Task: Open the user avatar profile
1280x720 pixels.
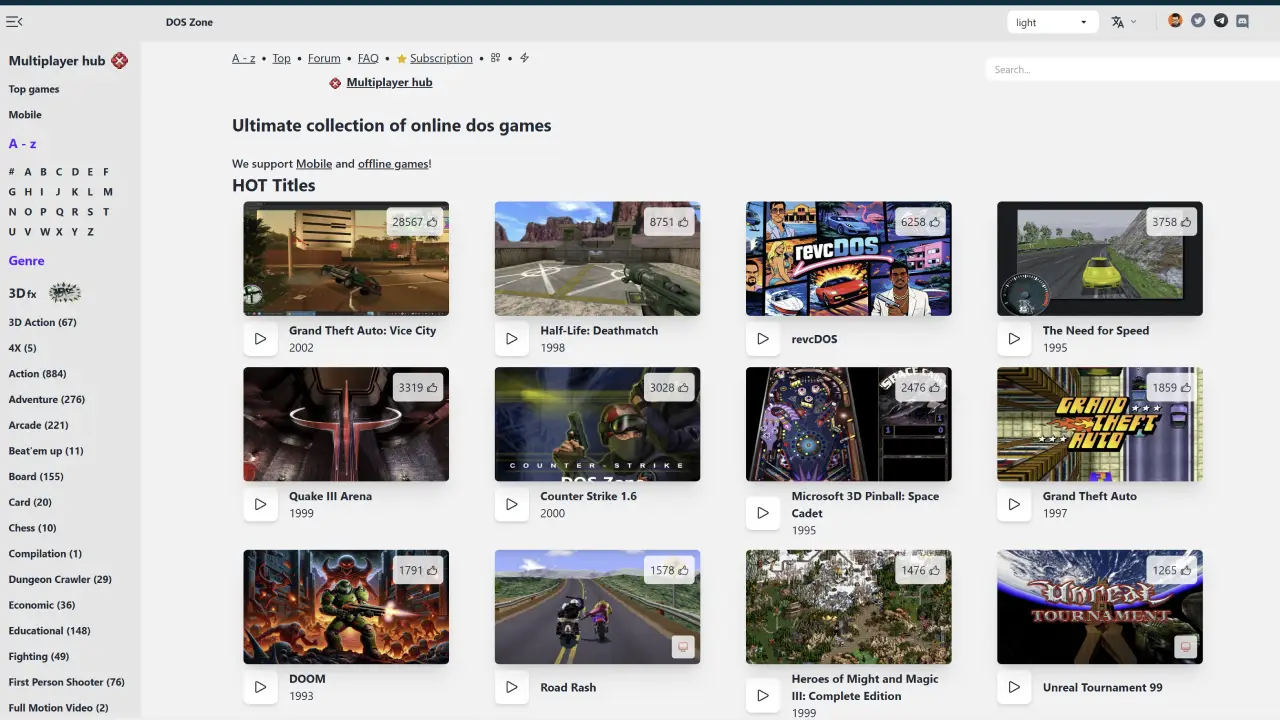Action: pos(1175,21)
